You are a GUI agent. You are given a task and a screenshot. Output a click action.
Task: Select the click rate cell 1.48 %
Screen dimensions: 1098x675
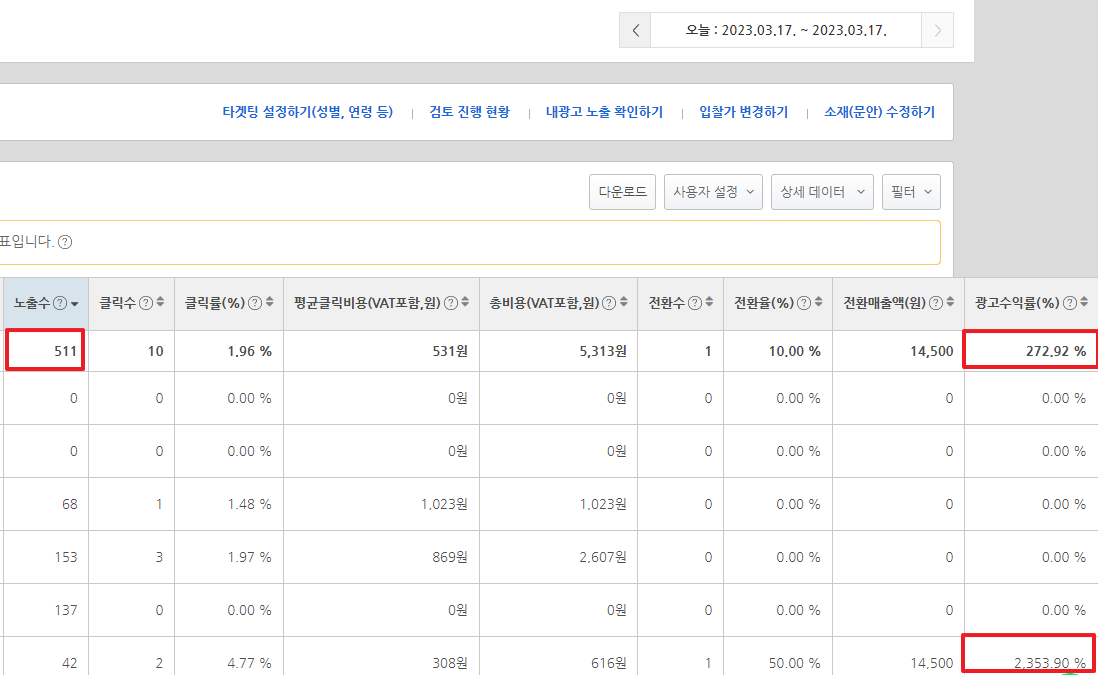[249, 504]
